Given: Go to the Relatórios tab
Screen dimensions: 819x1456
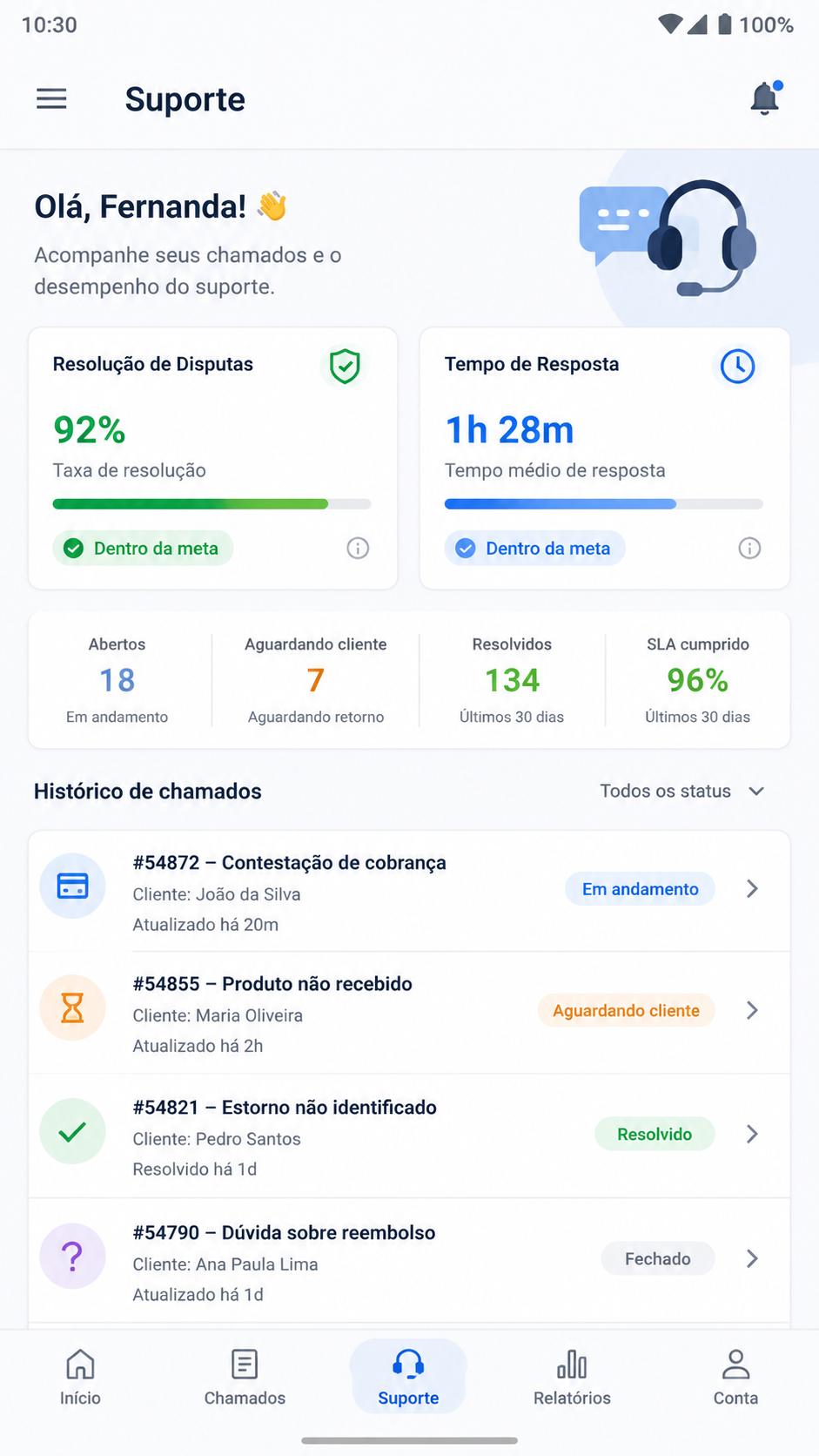Looking at the screenshot, I should (x=572, y=1377).
